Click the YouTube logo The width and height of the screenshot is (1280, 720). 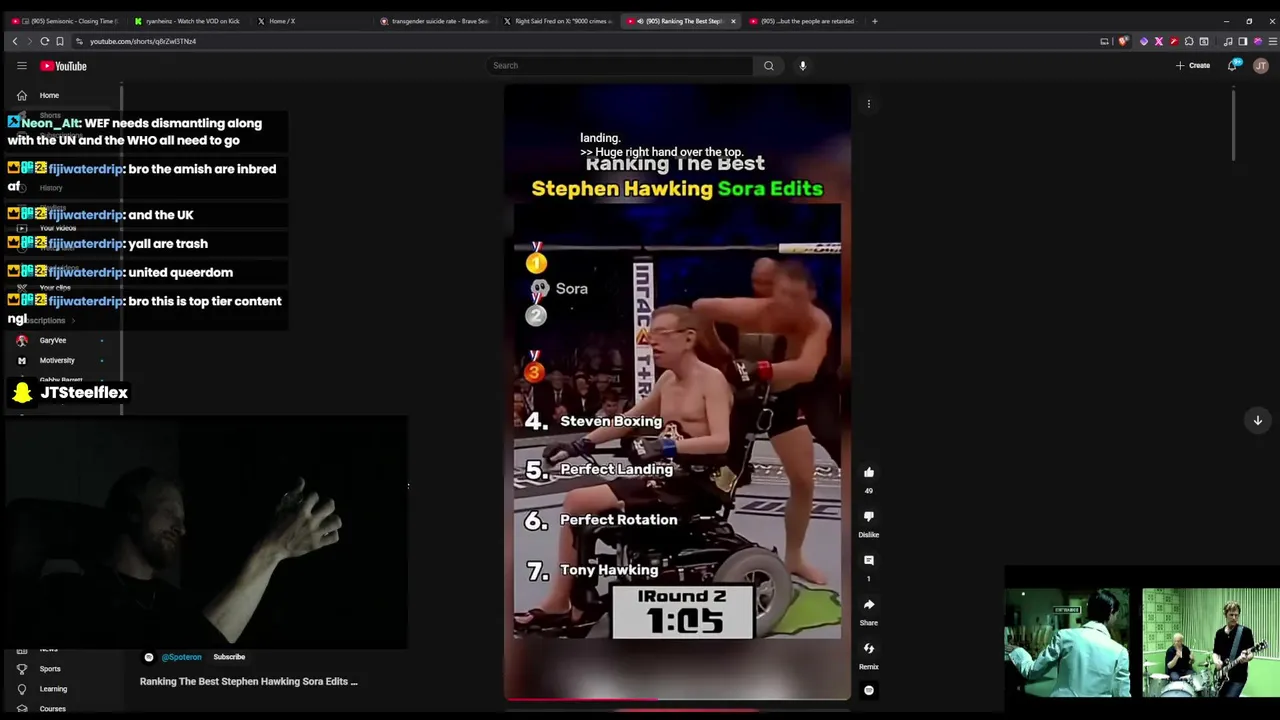[64, 66]
